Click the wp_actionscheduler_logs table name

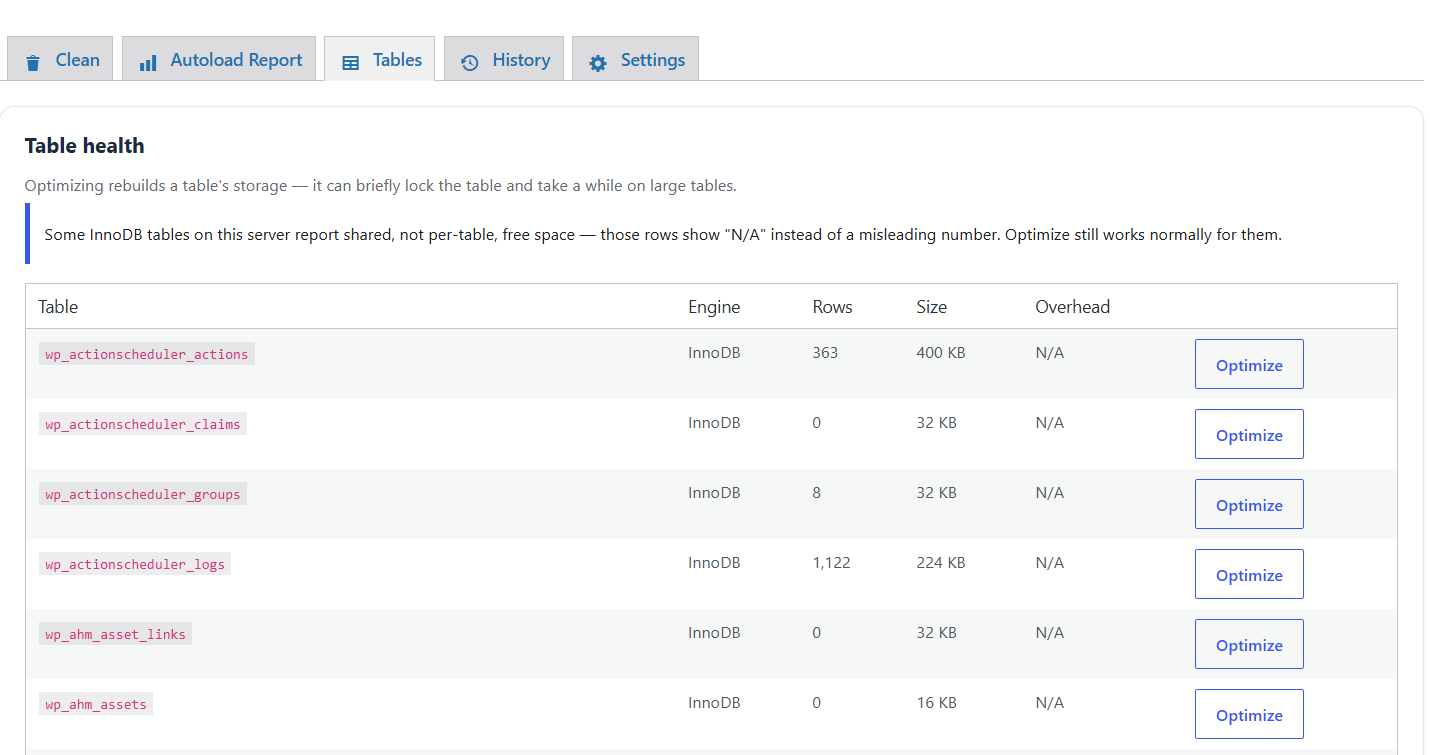(x=135, y=564)
